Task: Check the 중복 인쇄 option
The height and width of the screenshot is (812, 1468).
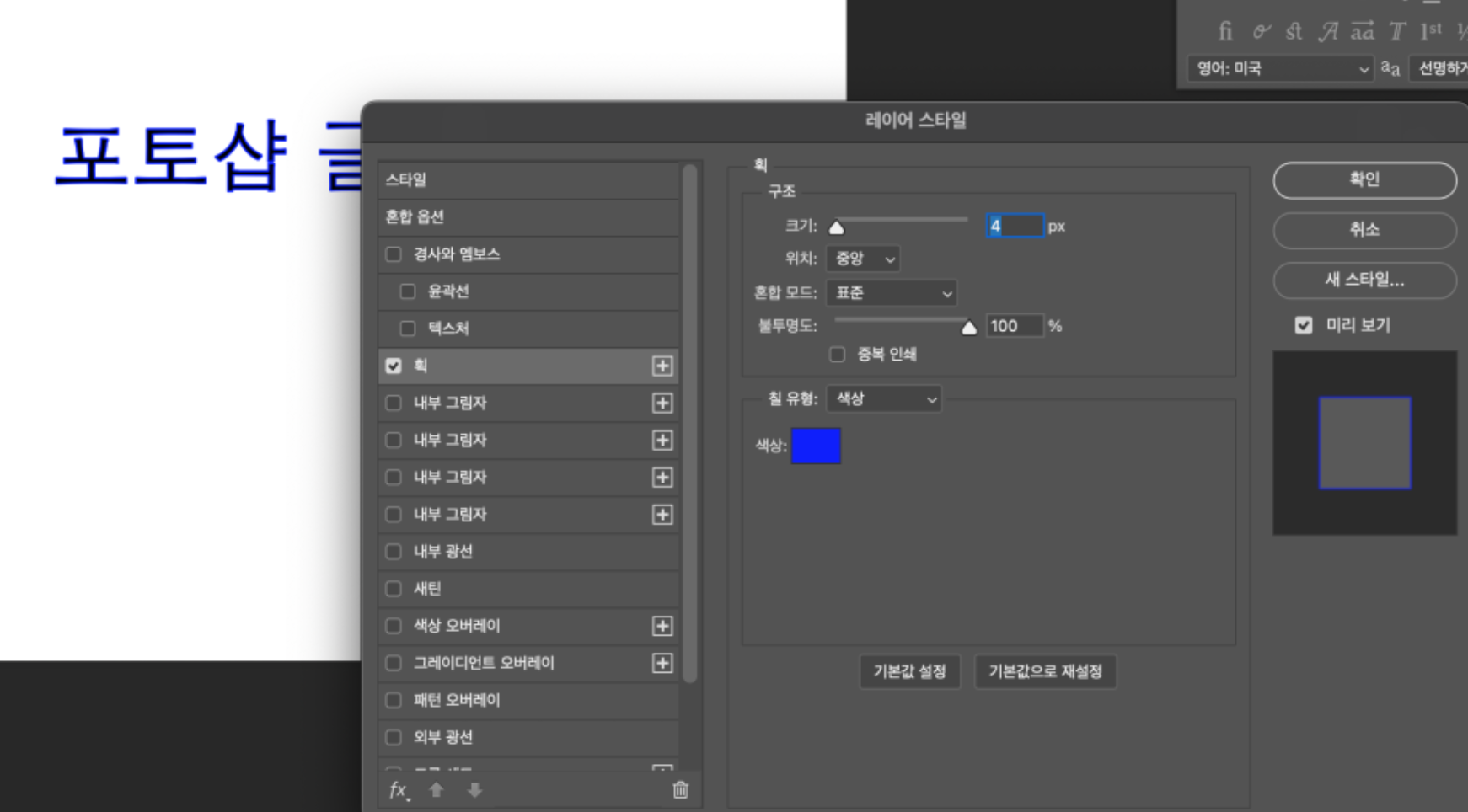Action: [837, 355]
